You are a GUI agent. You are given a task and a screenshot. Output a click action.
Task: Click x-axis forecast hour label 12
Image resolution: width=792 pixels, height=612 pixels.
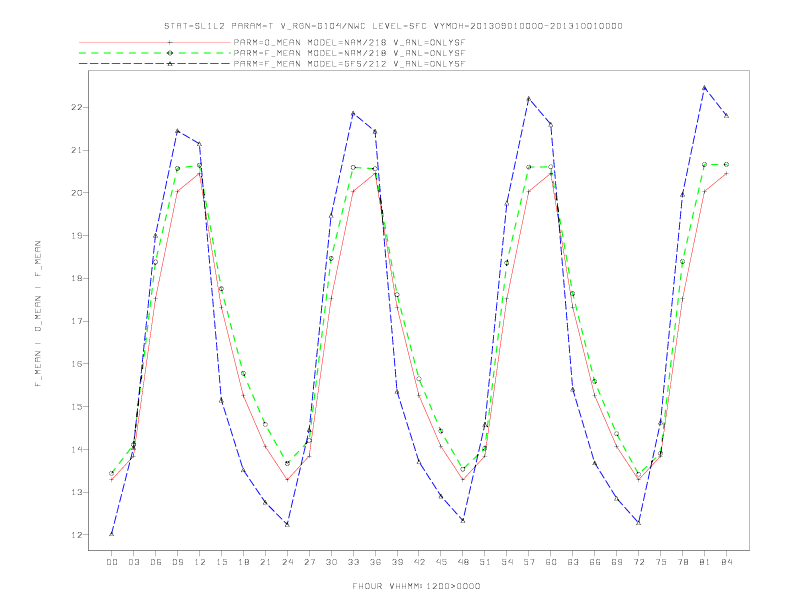click(200, 562)
